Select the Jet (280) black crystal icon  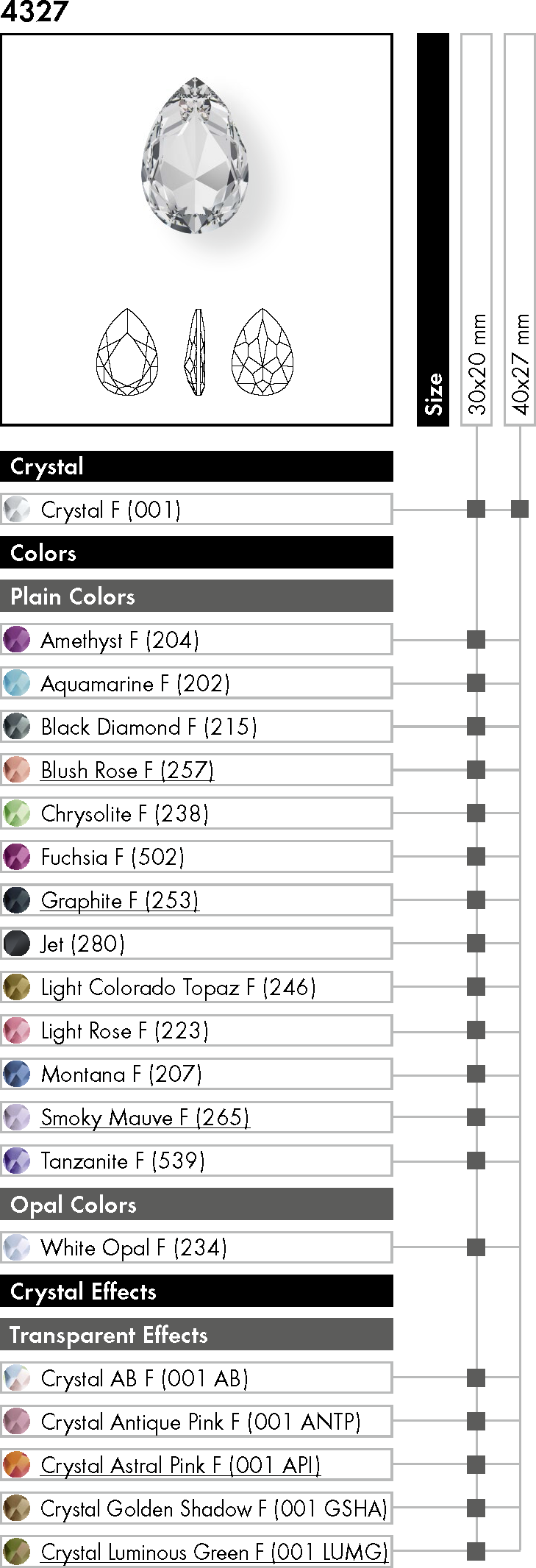[16, 943]
